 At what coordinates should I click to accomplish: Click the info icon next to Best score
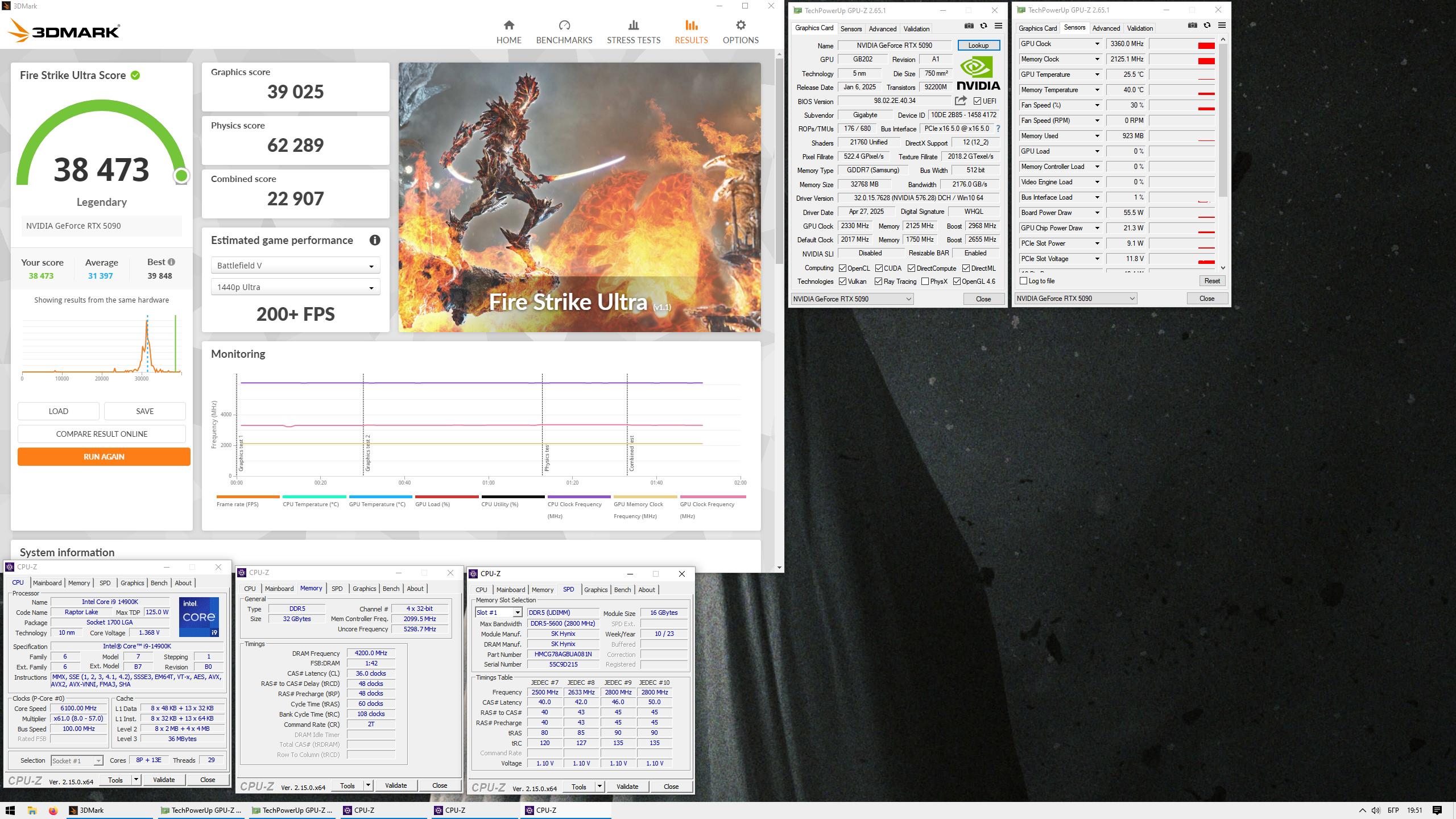(x=171, y=262)
